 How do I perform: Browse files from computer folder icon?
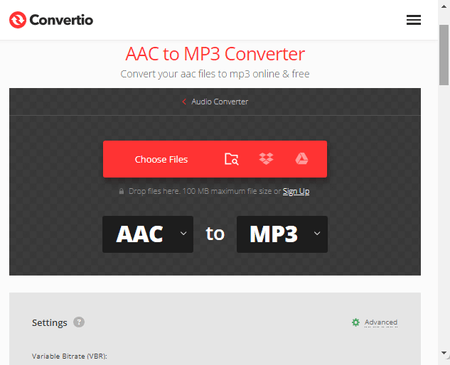[x=231, y=159]
